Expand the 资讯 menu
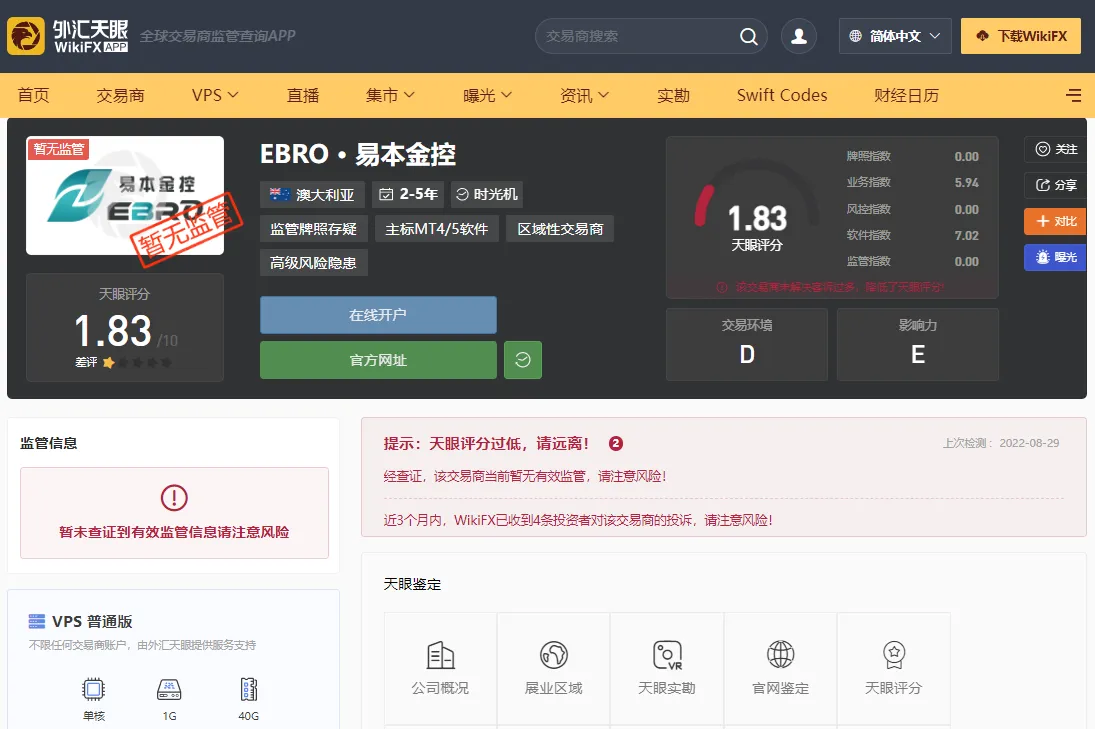The width and height of the screenshot is (1095, 729). pyautogui.click(x=584, y=95)
